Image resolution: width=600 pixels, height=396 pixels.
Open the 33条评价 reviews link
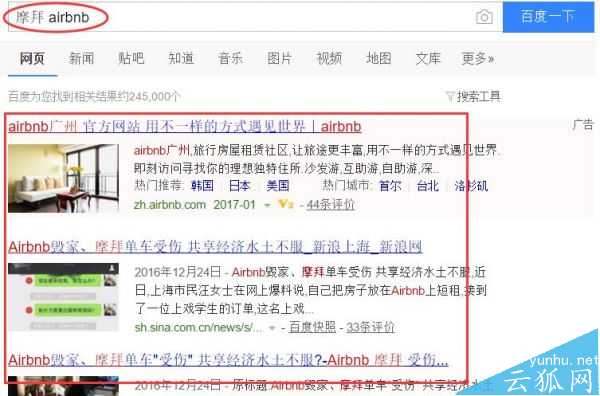coord(370,328)
